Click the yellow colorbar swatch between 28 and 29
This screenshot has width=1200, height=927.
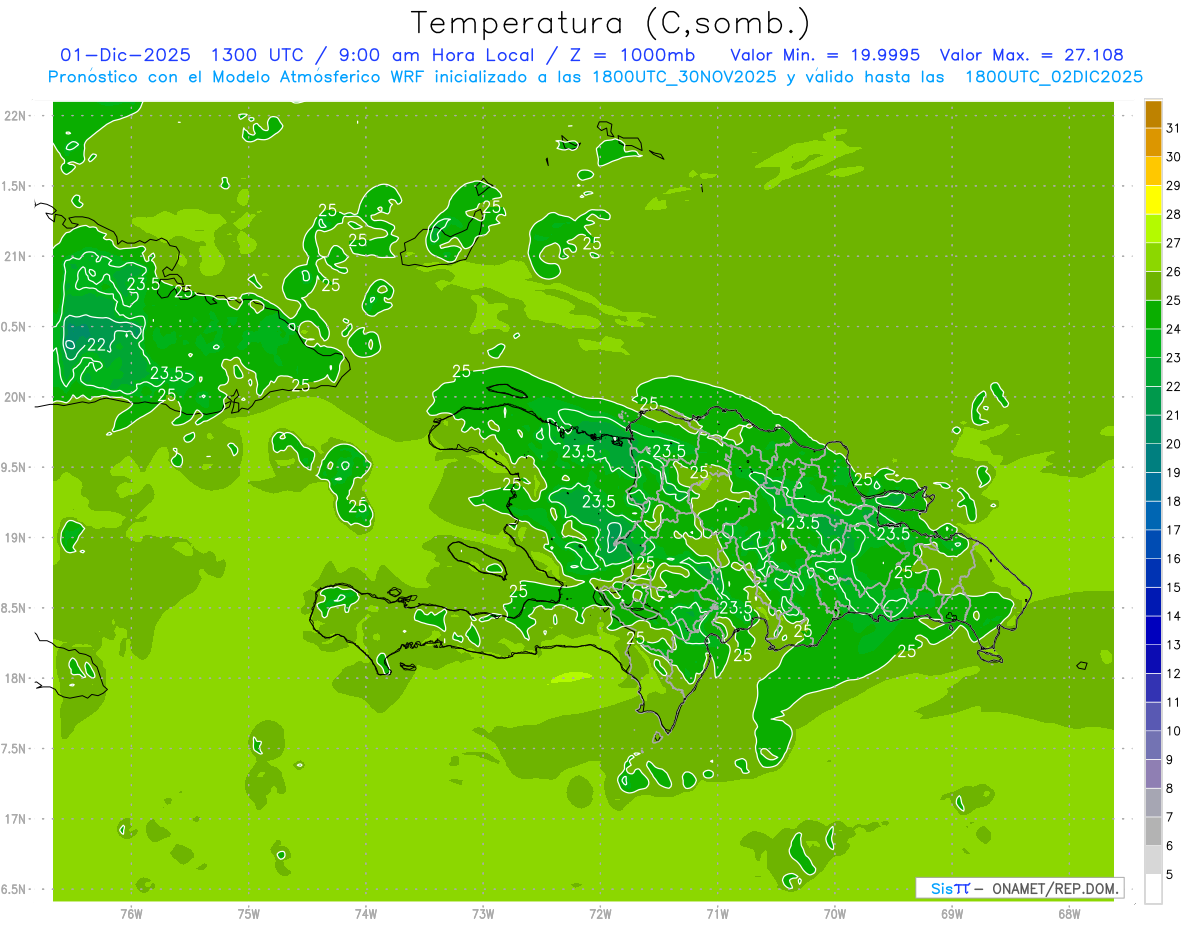pos(1154,200)
